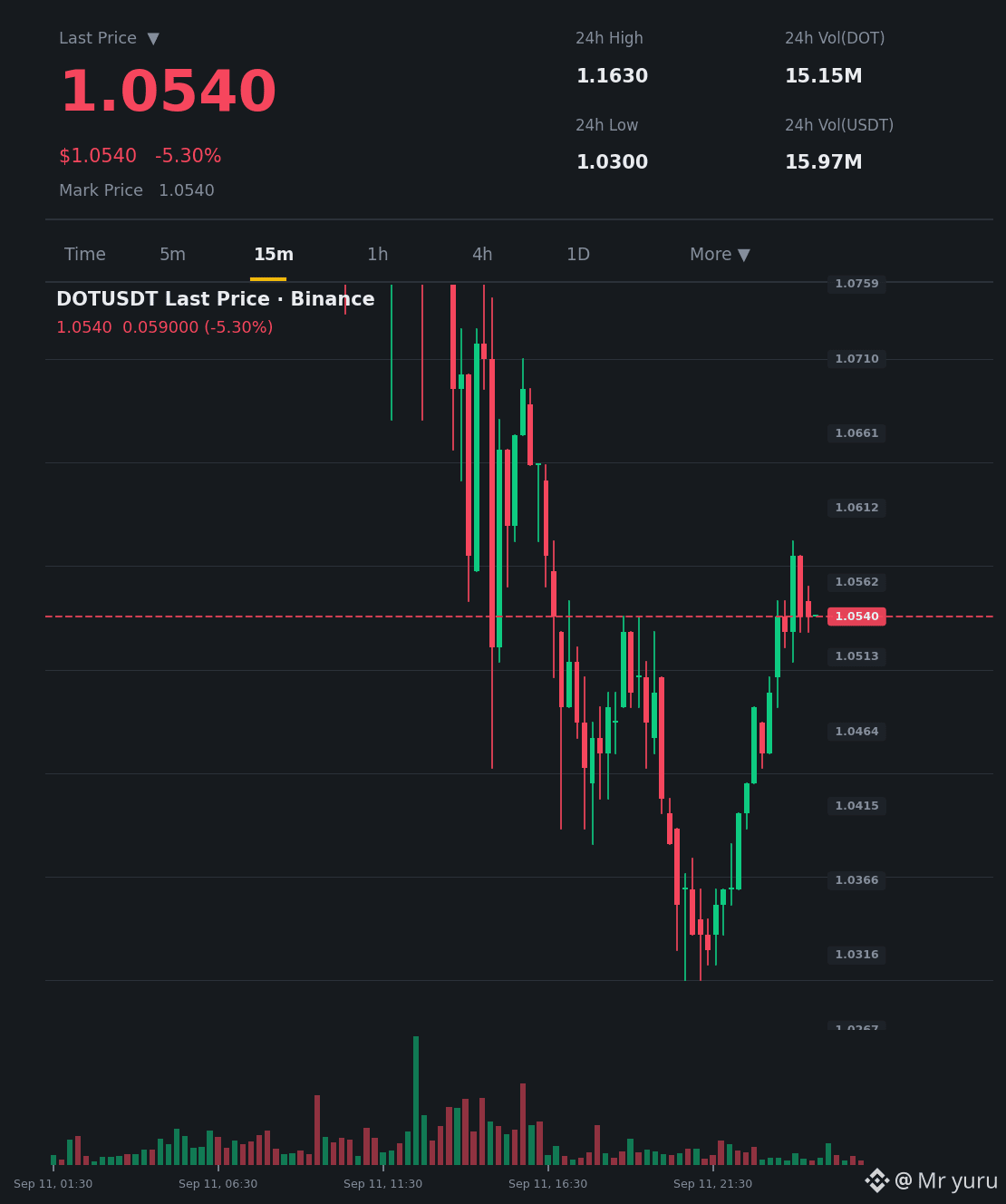Expand the More timeframes menu
This screenshot has width=1006, height=1204.
(x=720, y=255)
